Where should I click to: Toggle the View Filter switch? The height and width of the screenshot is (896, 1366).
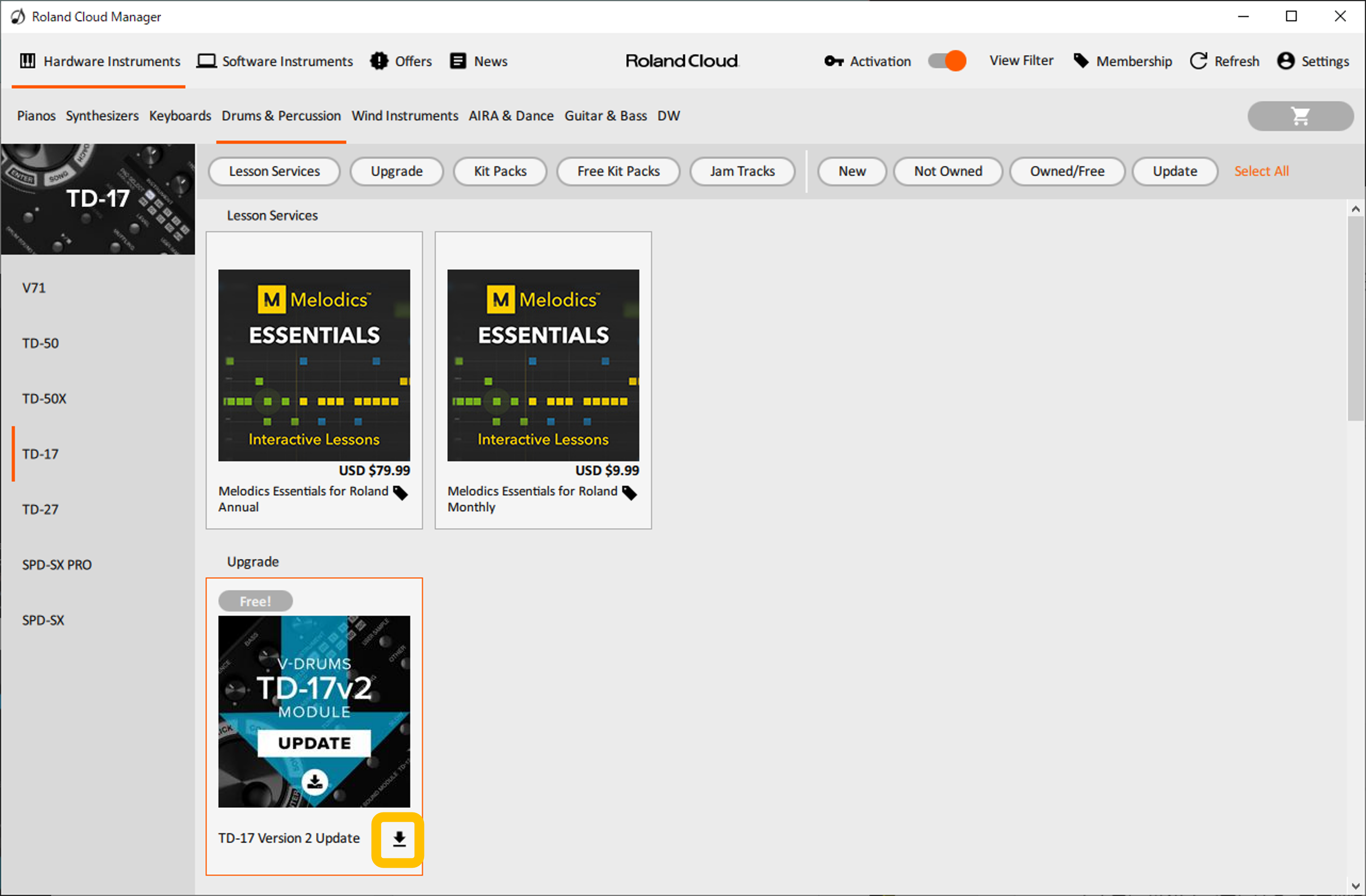coord(947,61)
